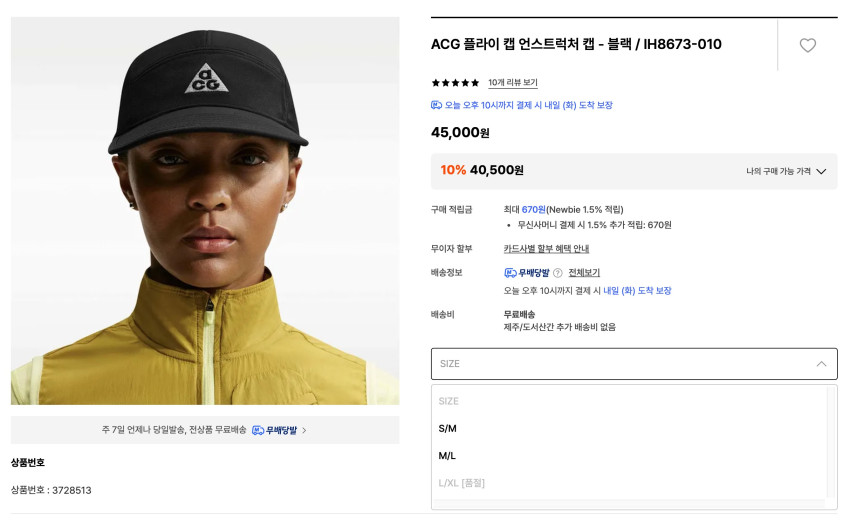Open the 10개 리뷰 보기 link
This screenshot has width=850, height=527.
click(512, 83)
